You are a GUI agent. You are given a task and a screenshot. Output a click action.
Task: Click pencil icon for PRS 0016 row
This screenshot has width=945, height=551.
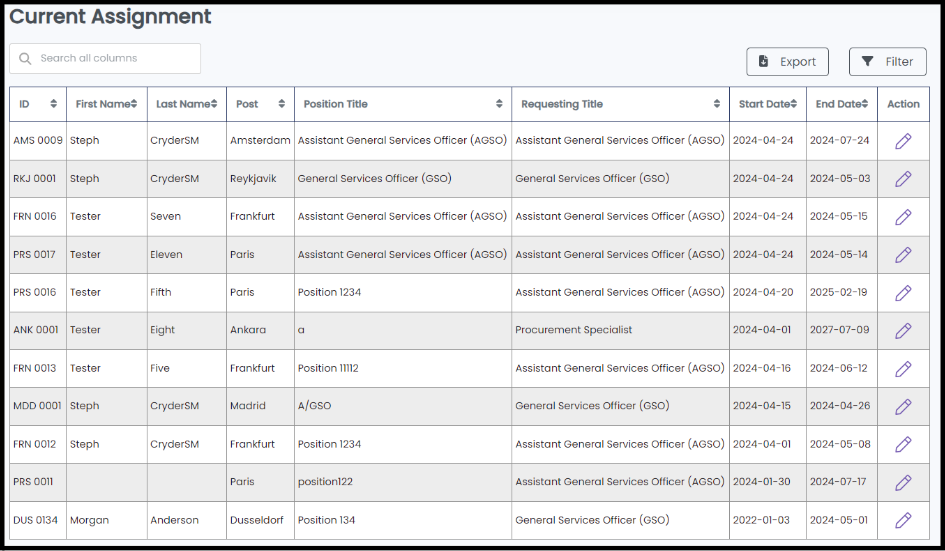point(903,293)
